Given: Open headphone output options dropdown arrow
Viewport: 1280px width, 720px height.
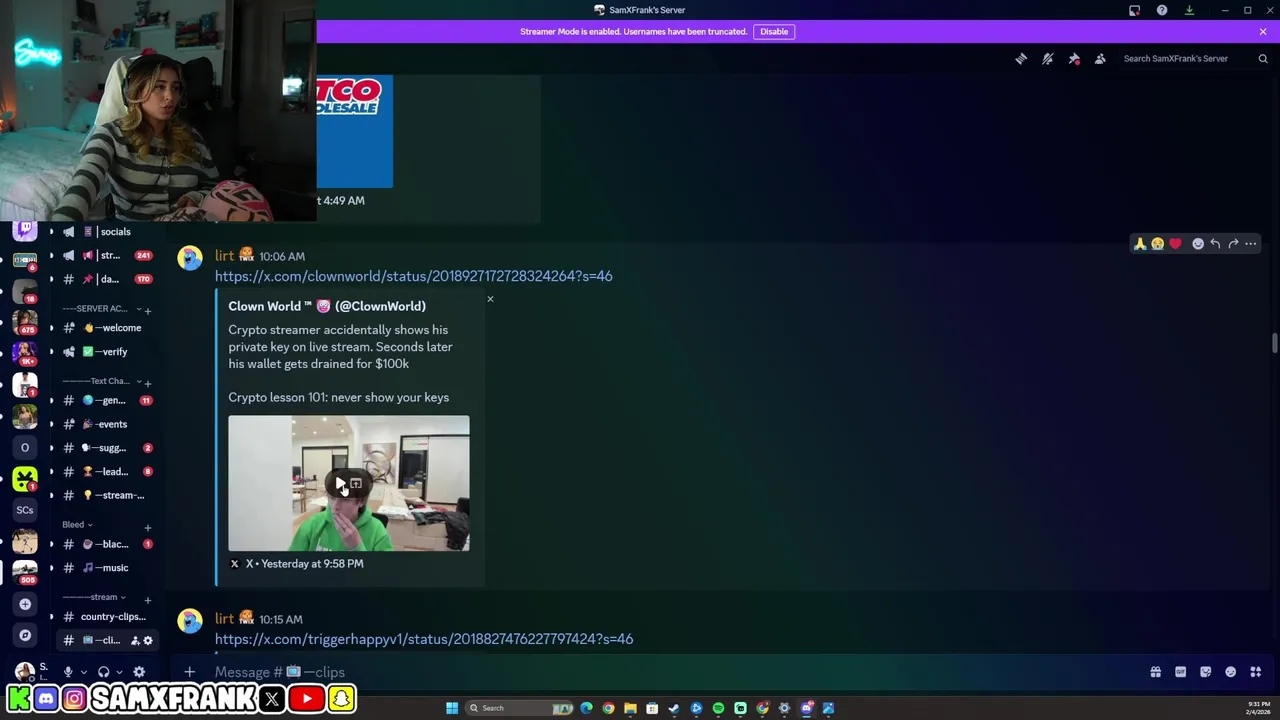Looking at the screenshot, I should tap(119, 672).
